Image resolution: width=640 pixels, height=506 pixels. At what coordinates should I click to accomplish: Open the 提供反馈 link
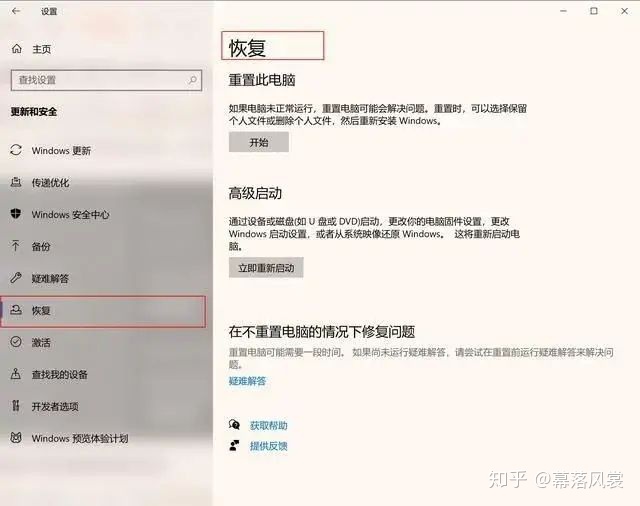269,446
